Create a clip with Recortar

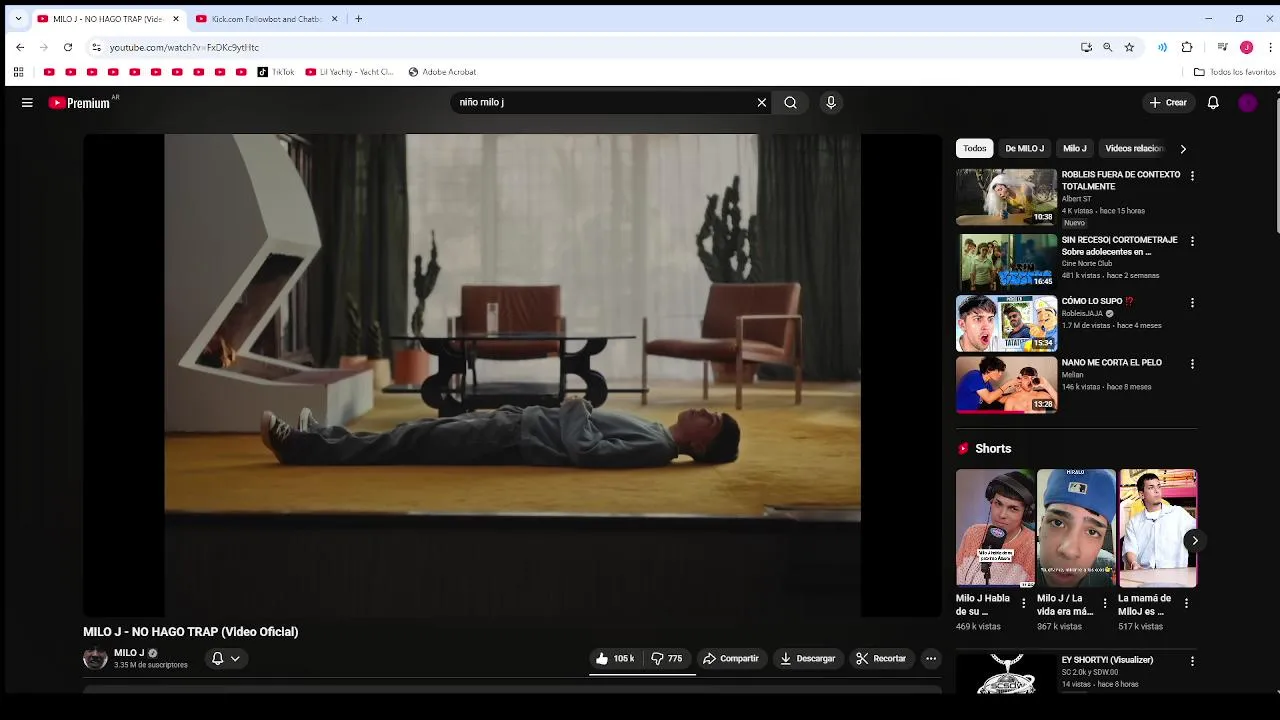pos(881,659)
